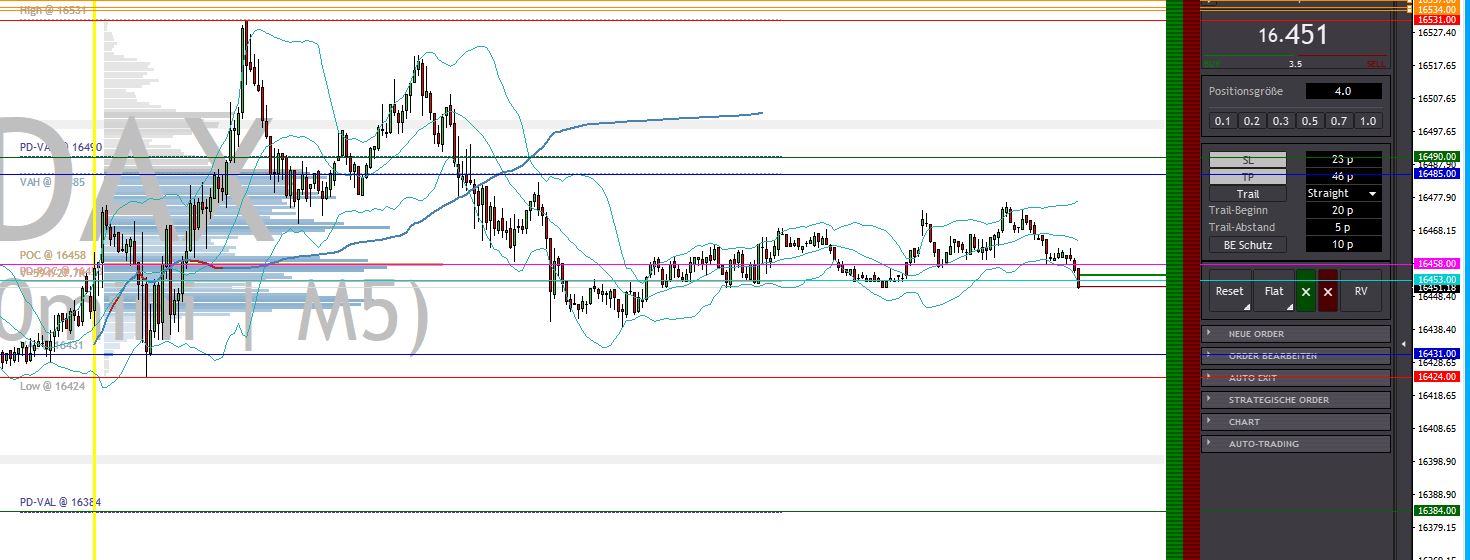Screen dimensions: 1470x560
Task: Click the green X close-longs button
Action: pos(1305,291)
